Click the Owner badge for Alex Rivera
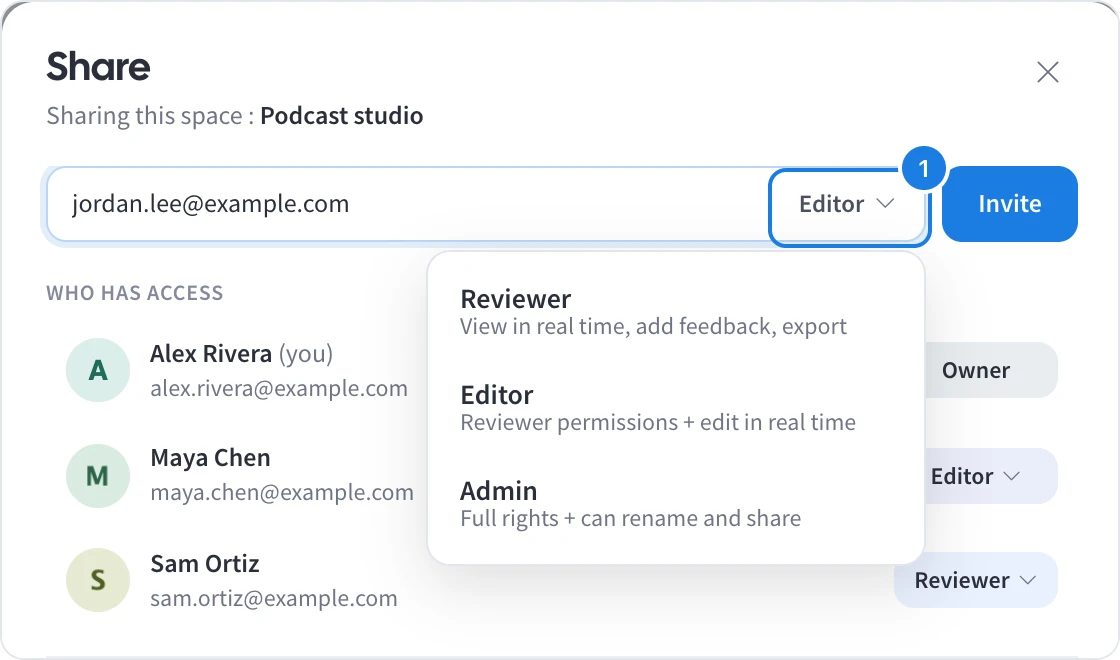Screen dimensions: 1120x660 coord(991,370)
